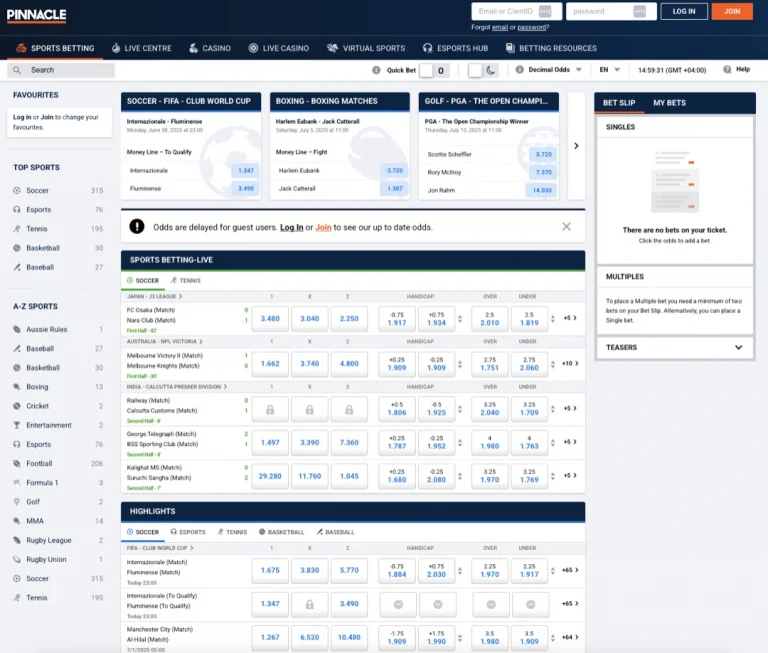Toggle the Quick Bet switch
Viewport: 768px width, 653px height.
pyautogui.click(x=434, y=70)
